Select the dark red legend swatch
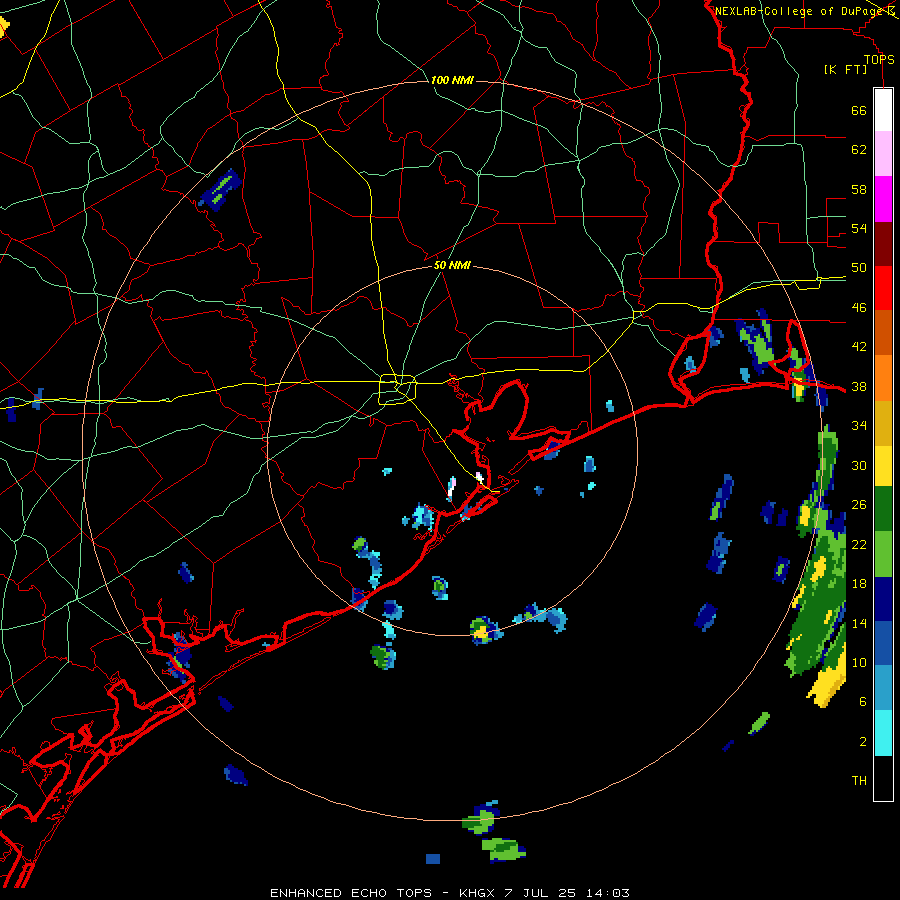The height and width of the screenshot is (900, 900). coord(883,243)
